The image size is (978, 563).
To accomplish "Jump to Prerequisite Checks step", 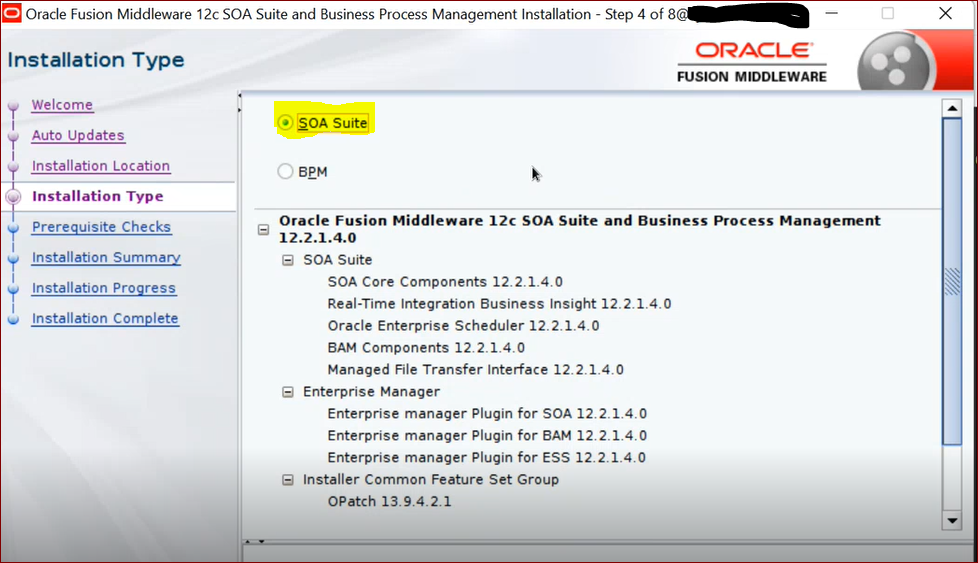I will tap(102, 227).
